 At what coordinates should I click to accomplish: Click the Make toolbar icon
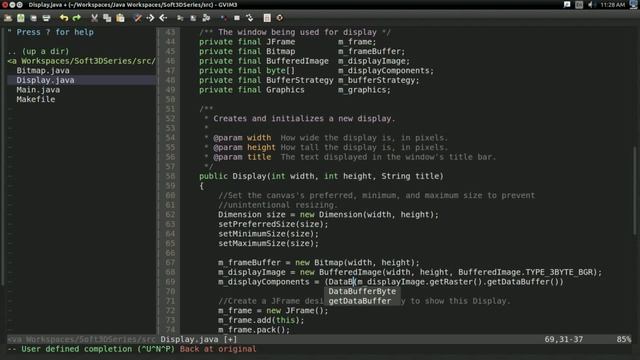click(224, 18)
